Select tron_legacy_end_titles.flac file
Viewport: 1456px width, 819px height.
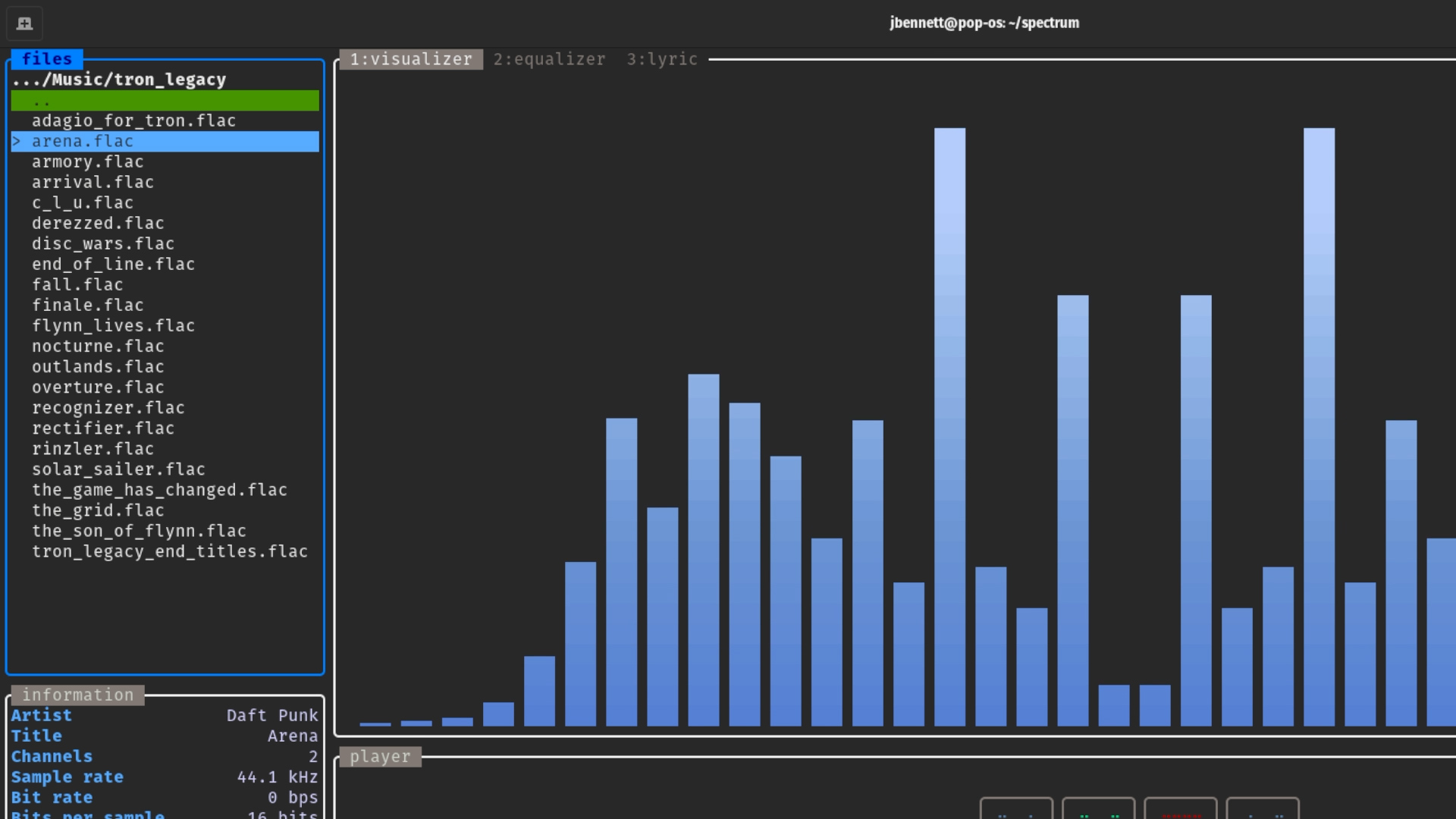point(170,551)
